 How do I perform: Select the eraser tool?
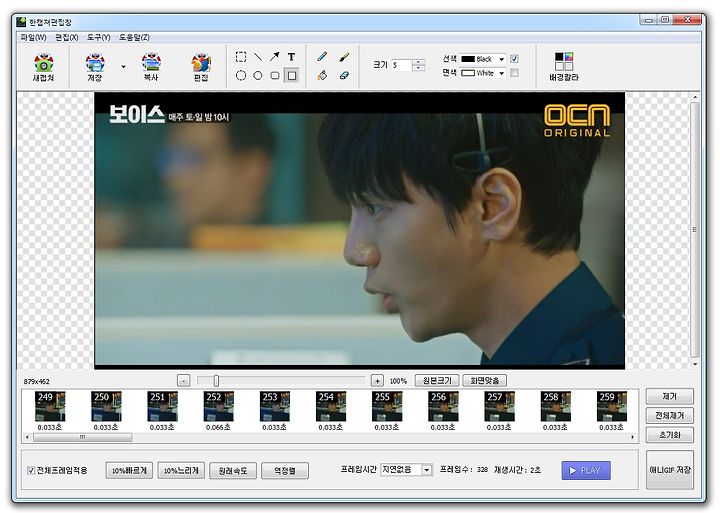pyautogui.click(x=344, y=75)
